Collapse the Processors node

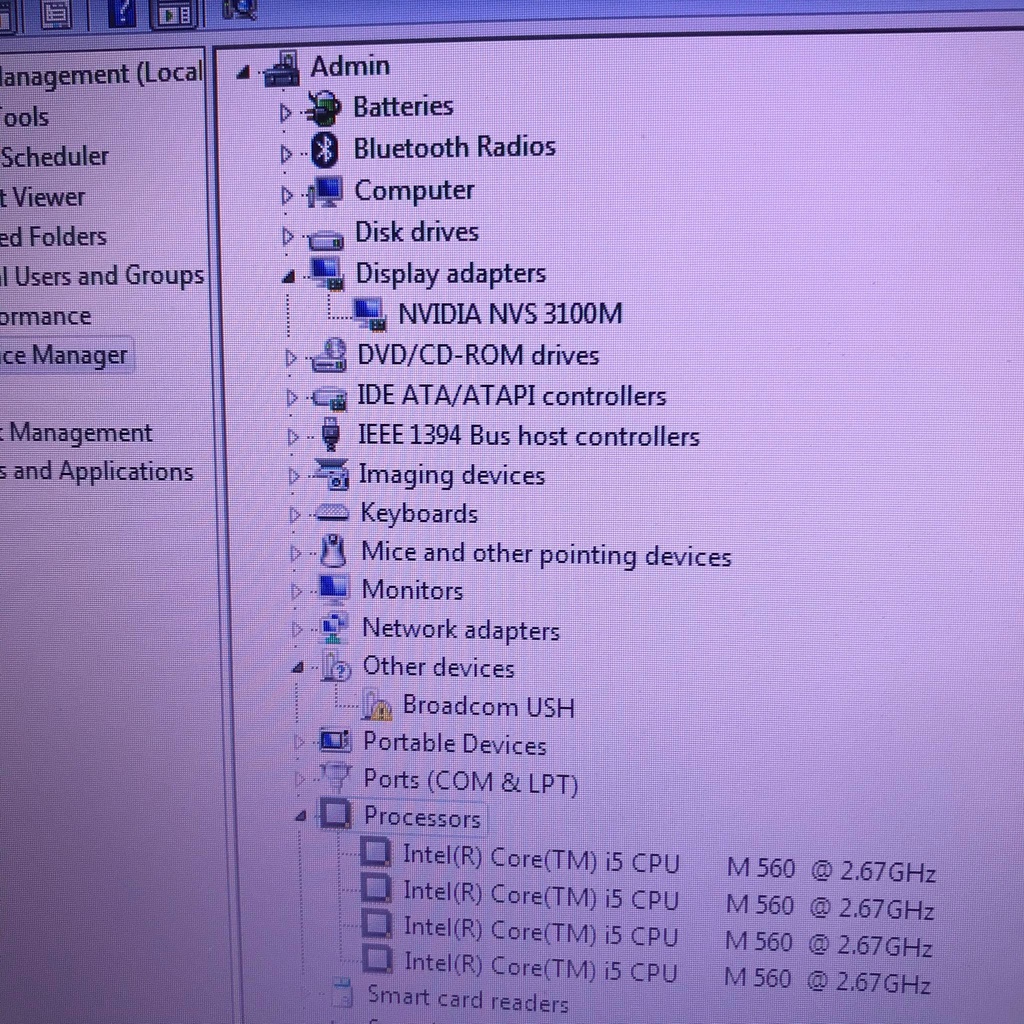coord(300,817)
